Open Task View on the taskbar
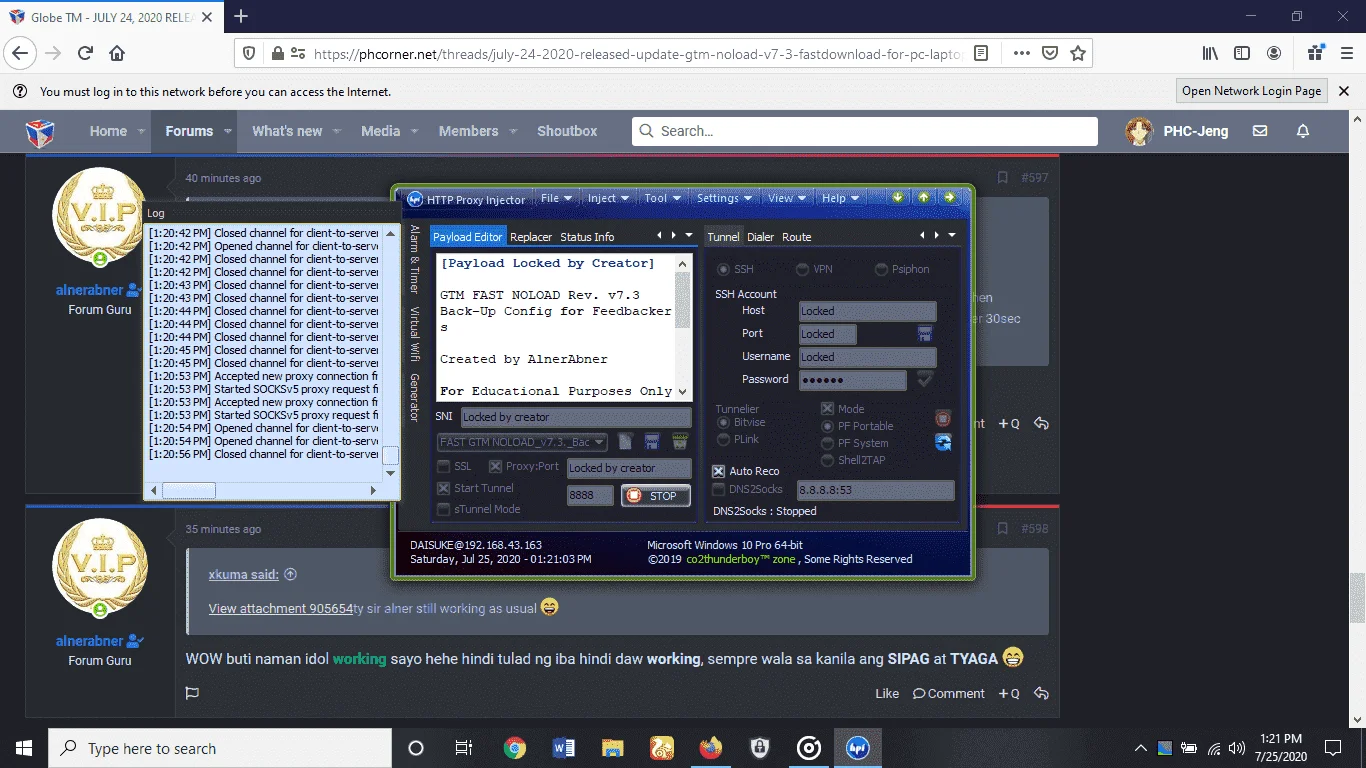Image resolution: width=1366 pixels, height=768 pixels. pyautogui.click(x=464, y=748)
